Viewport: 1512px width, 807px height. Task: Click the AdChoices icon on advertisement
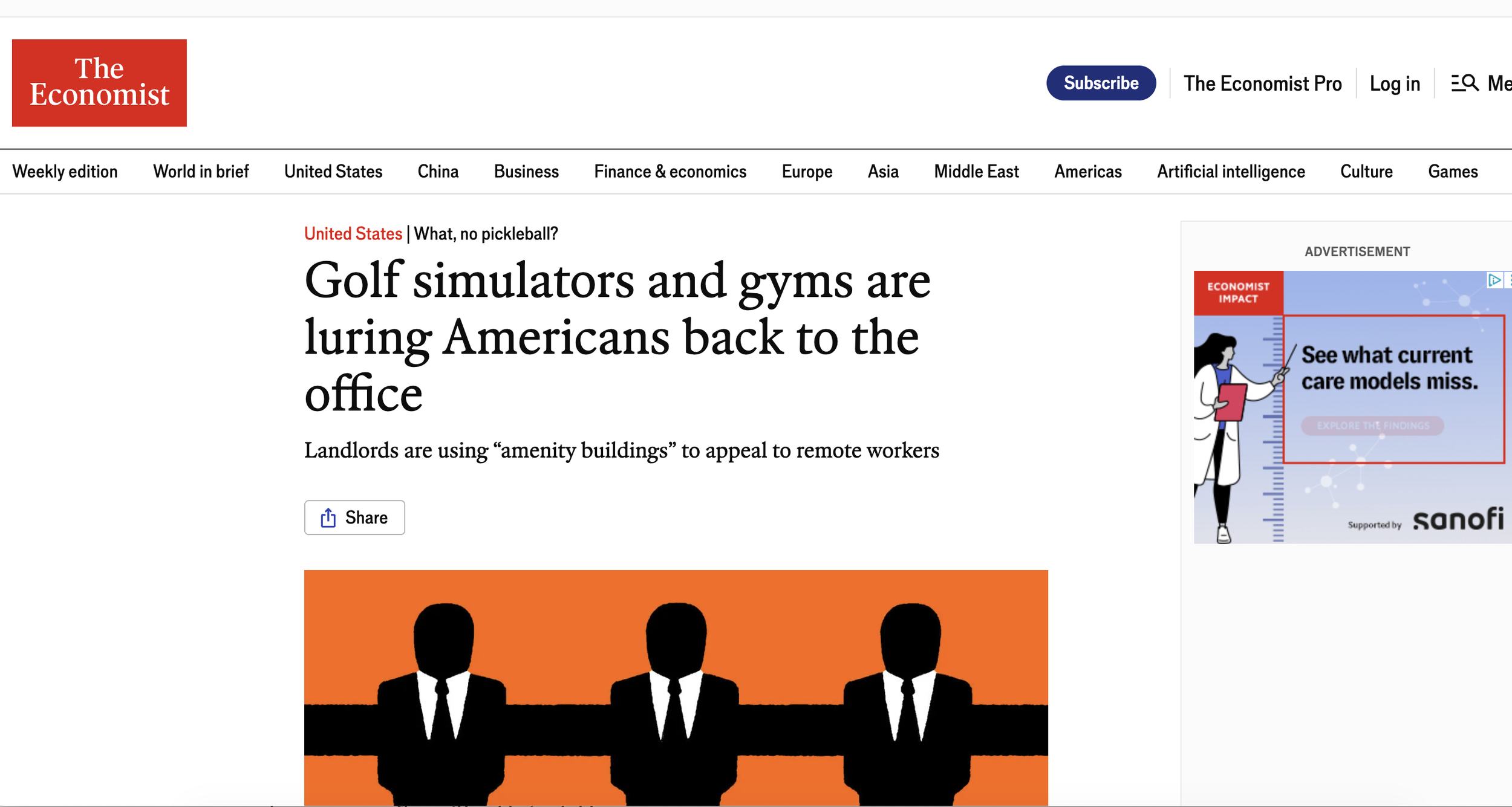coord(1494,280)
